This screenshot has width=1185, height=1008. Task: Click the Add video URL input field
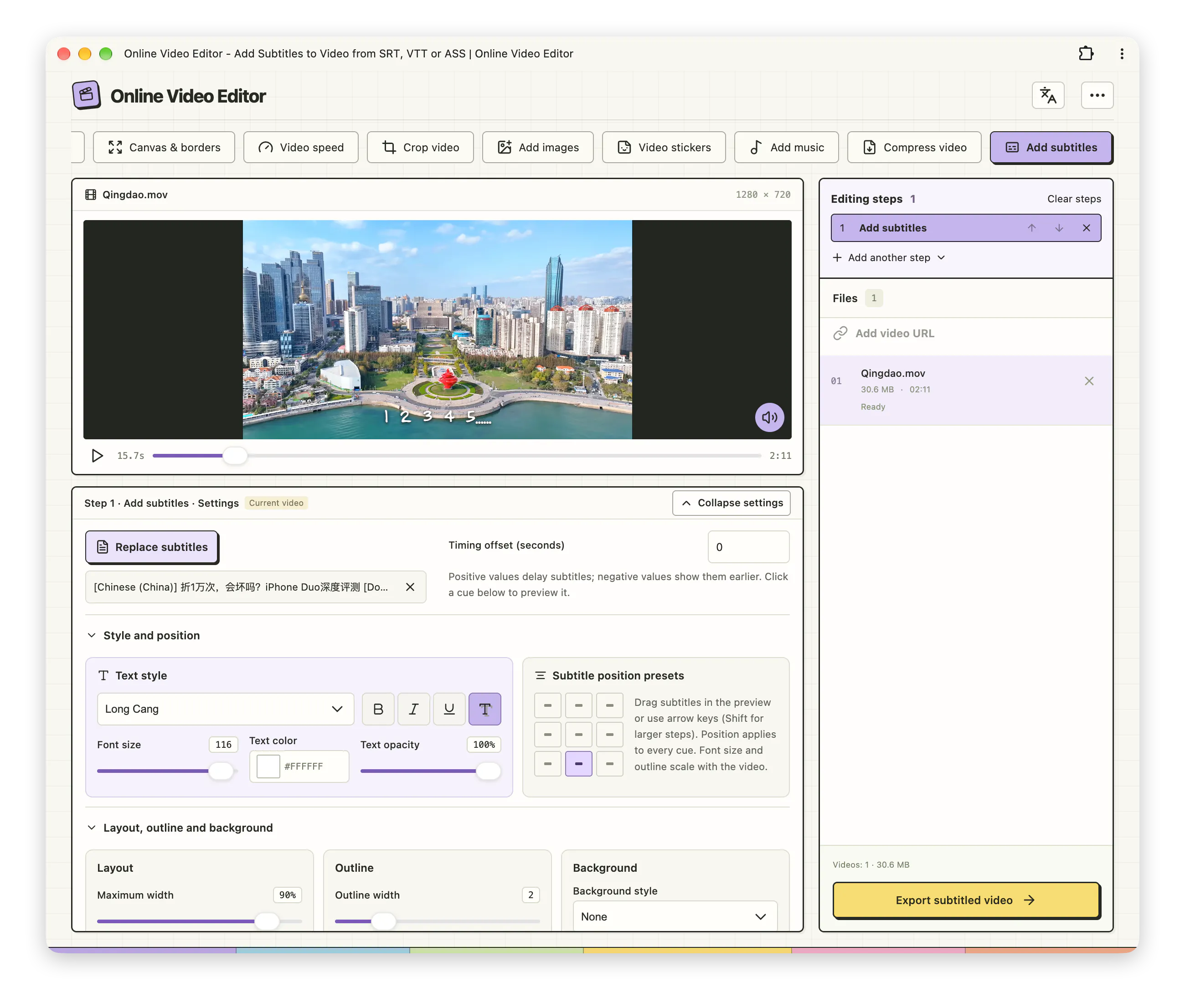[x=966, y=333]
